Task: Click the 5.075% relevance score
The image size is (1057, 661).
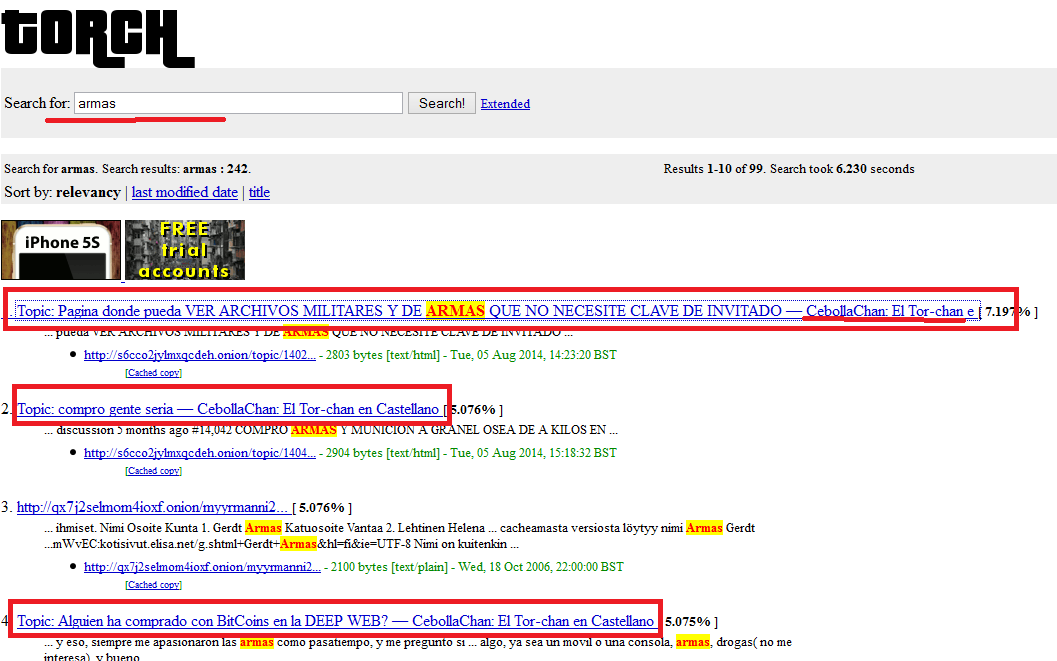Action: click(688, 621)
